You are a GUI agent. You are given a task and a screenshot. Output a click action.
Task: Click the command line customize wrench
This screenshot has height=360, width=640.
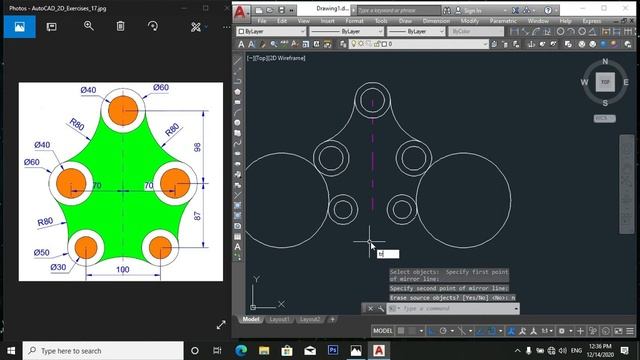(380, 309)
